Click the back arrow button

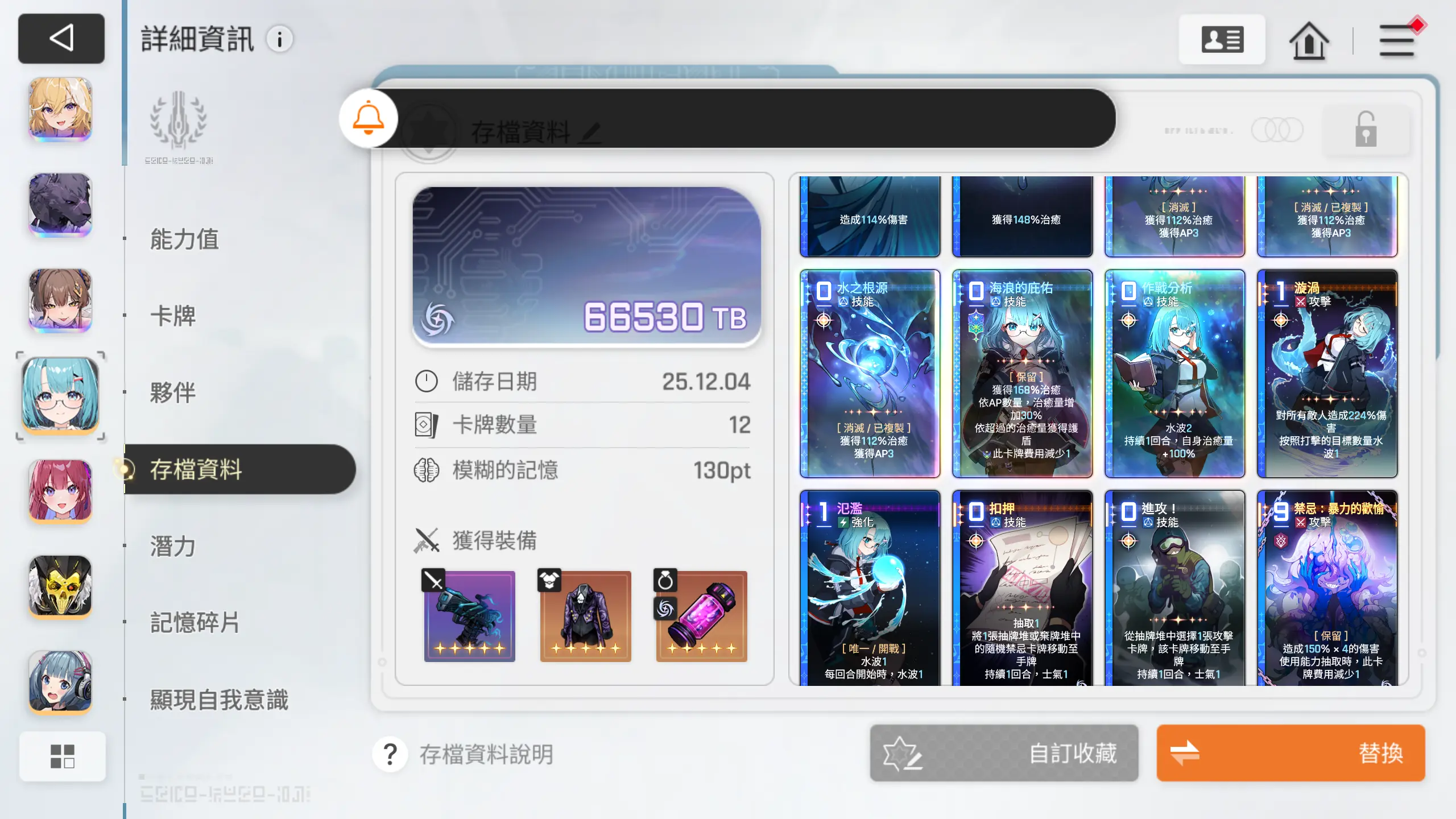61,39
